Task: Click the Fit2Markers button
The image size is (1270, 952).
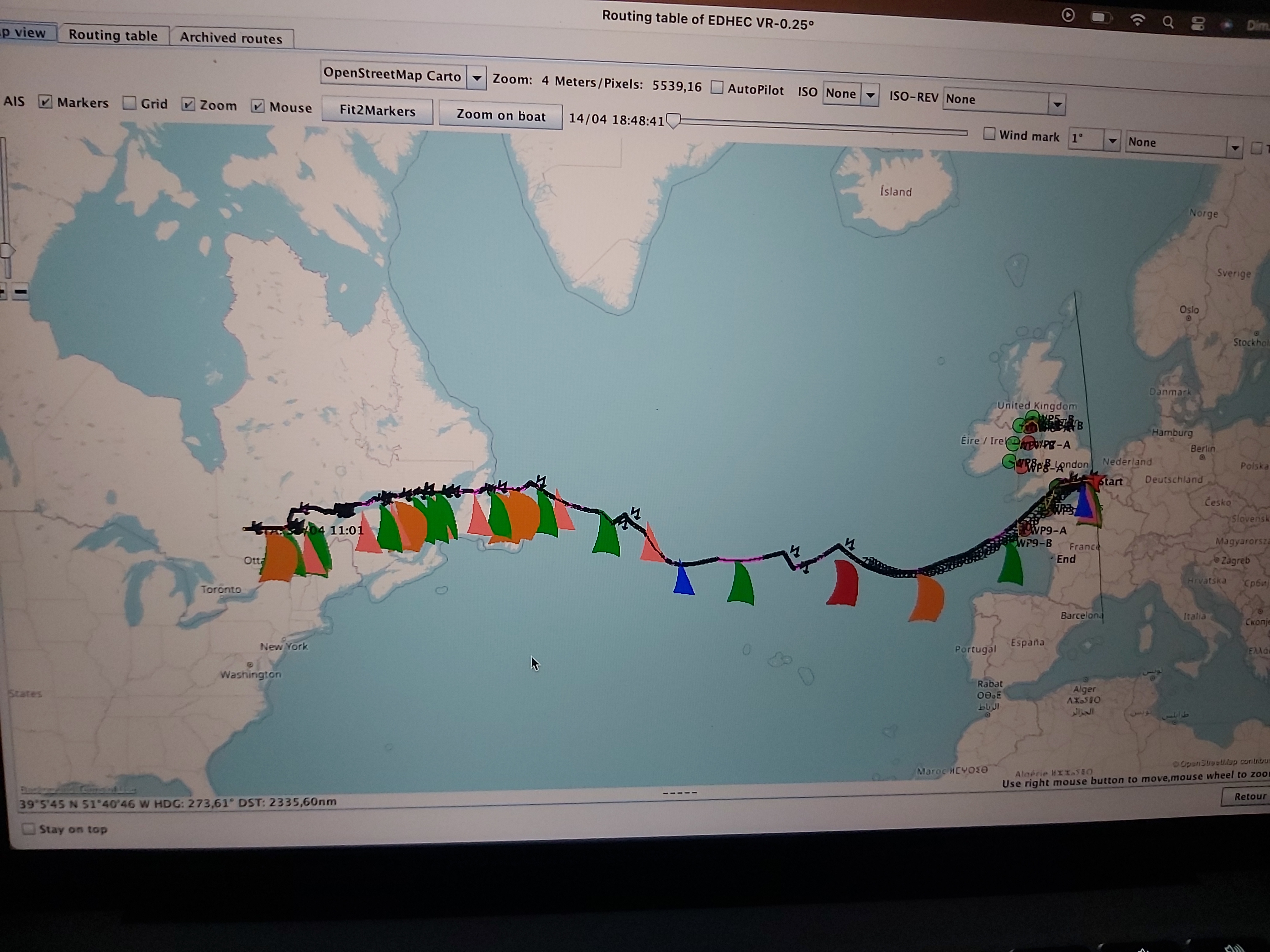Action: (377, 111)
